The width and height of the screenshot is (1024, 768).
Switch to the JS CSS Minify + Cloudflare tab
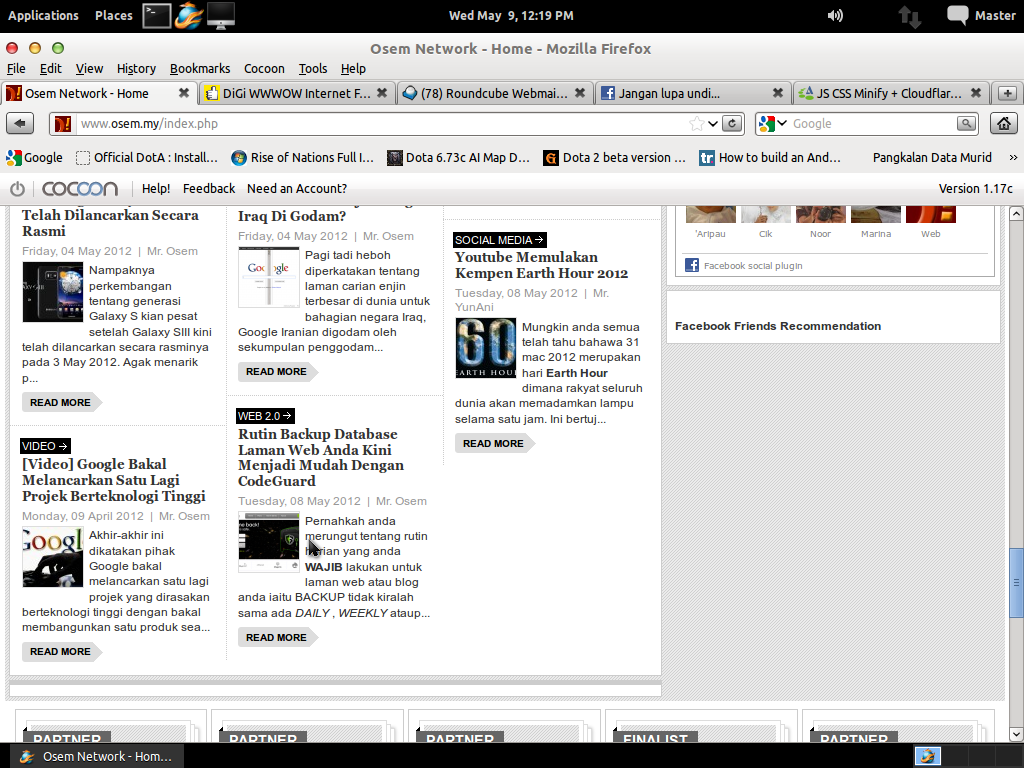pyautogui.click(x=889, y=93)
